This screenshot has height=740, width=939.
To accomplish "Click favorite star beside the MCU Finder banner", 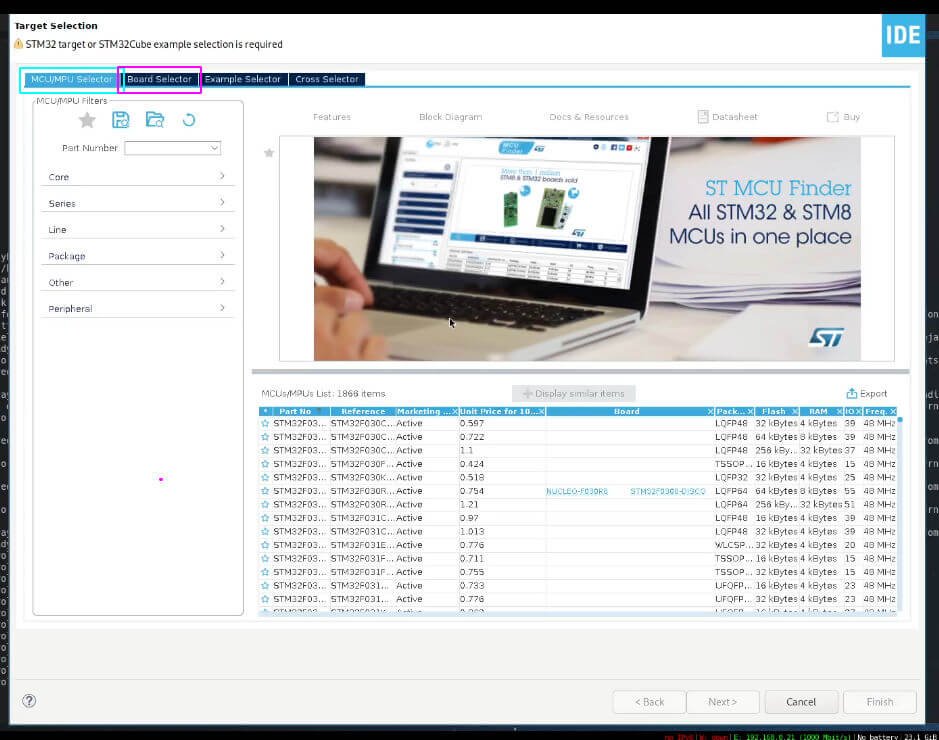I will tap(269, 153).
